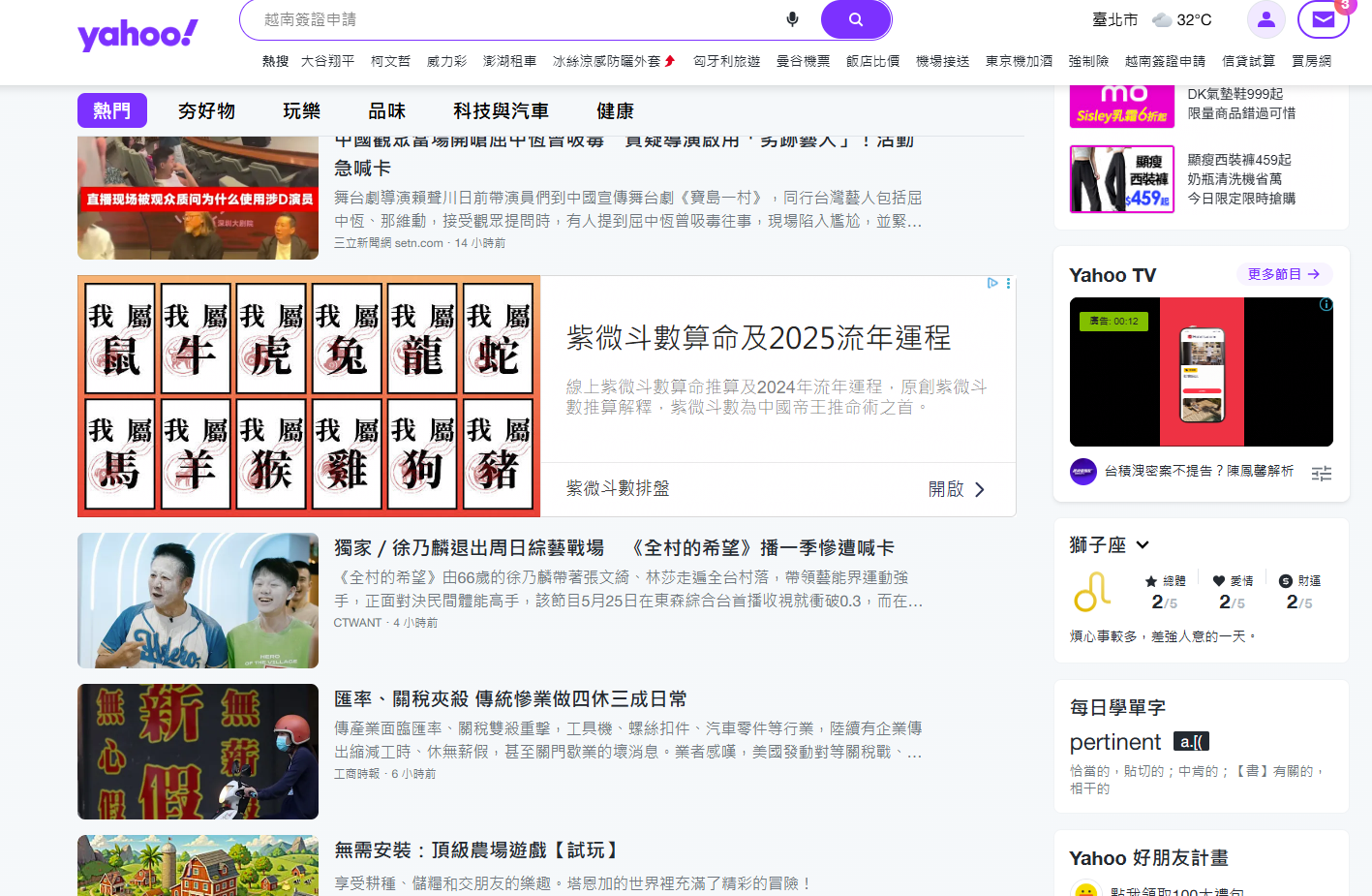
Task: Open headline 匯率、關稅夾殺 傳統慘業
Action: [x=510, y=699]
